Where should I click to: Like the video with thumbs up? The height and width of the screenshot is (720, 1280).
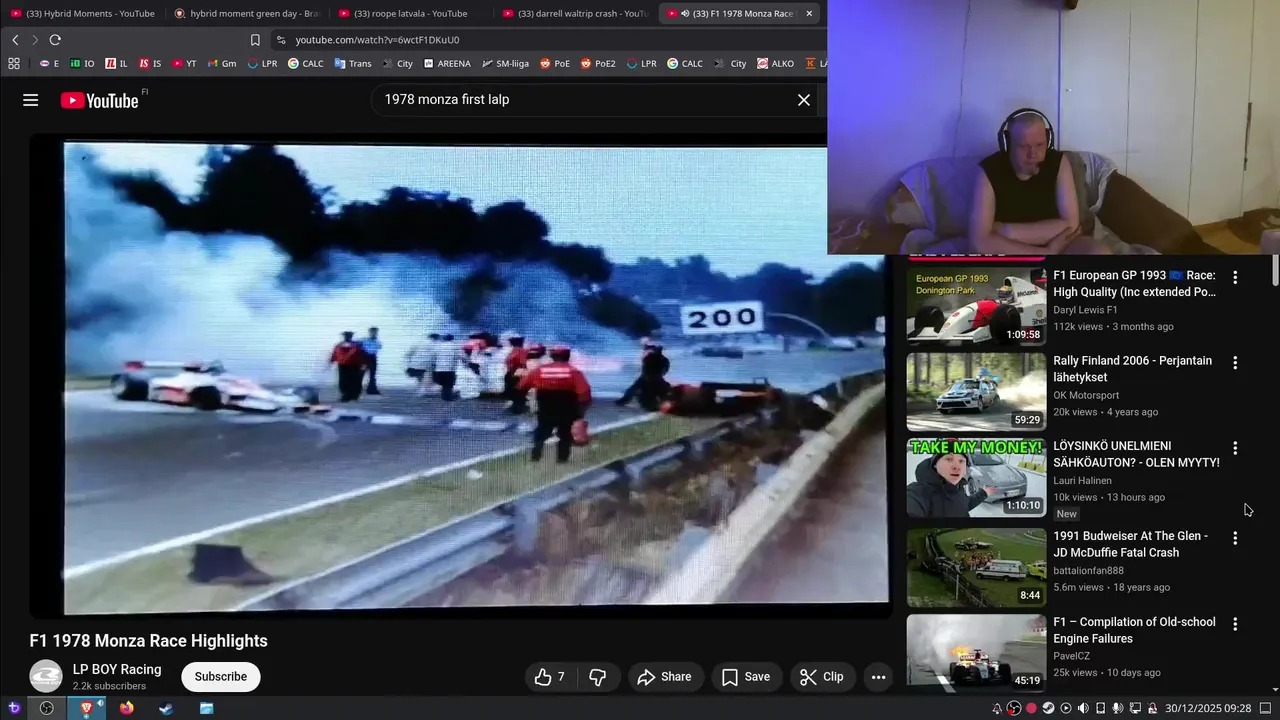tap(549, 677)
